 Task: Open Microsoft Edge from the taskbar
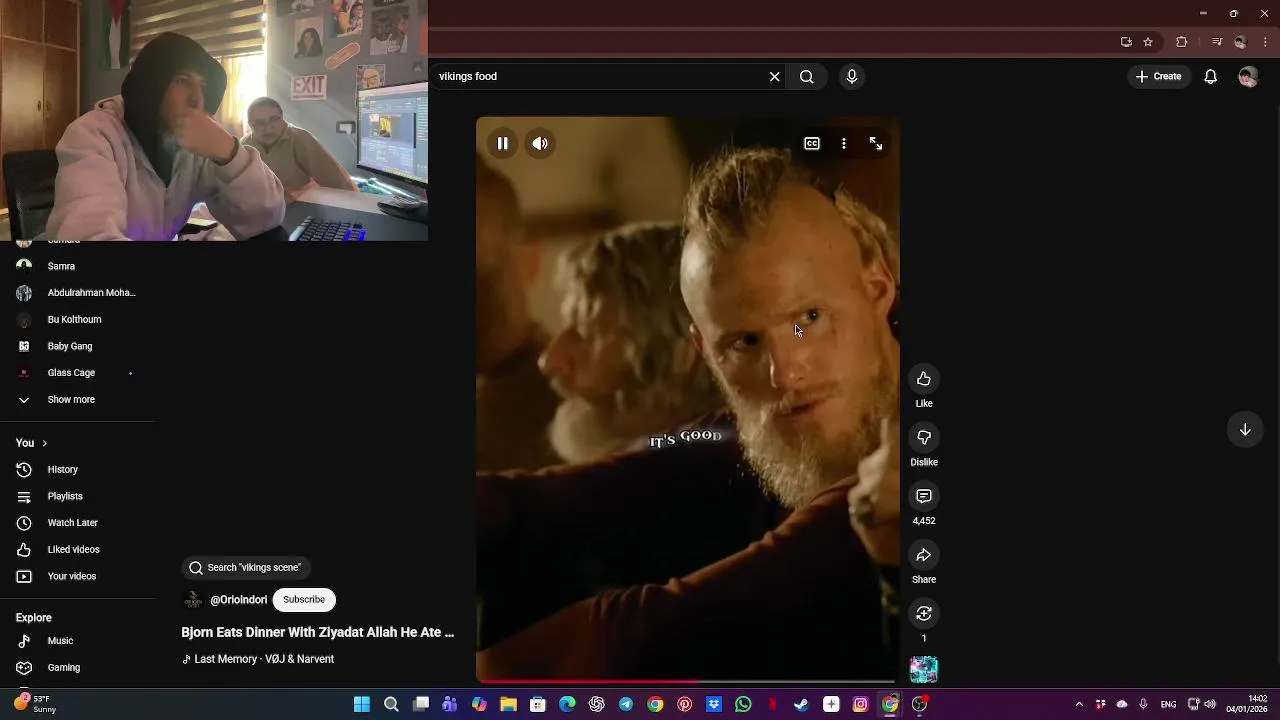567,704
